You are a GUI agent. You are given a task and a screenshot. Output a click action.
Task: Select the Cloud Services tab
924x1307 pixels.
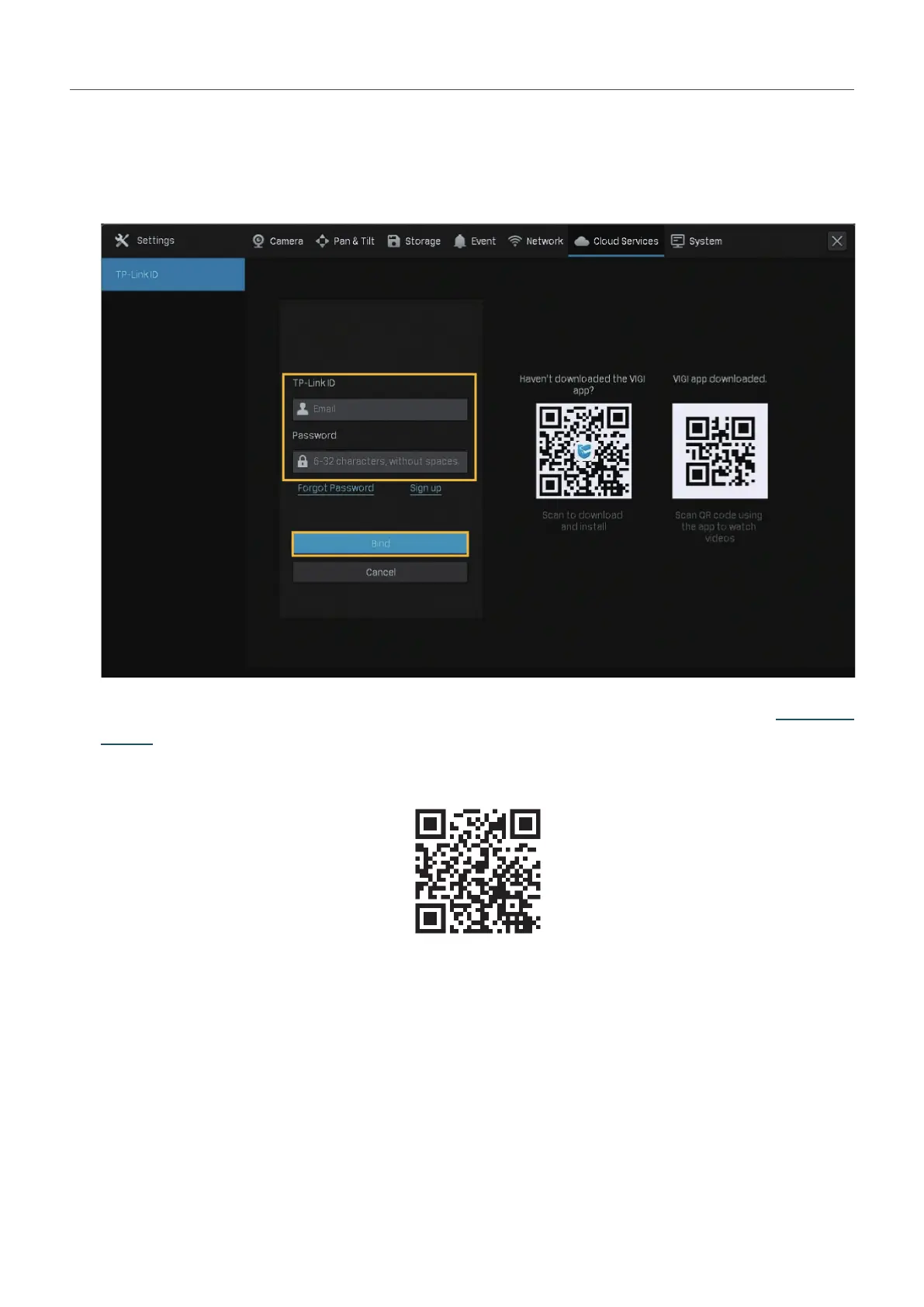tap(616, 241)
